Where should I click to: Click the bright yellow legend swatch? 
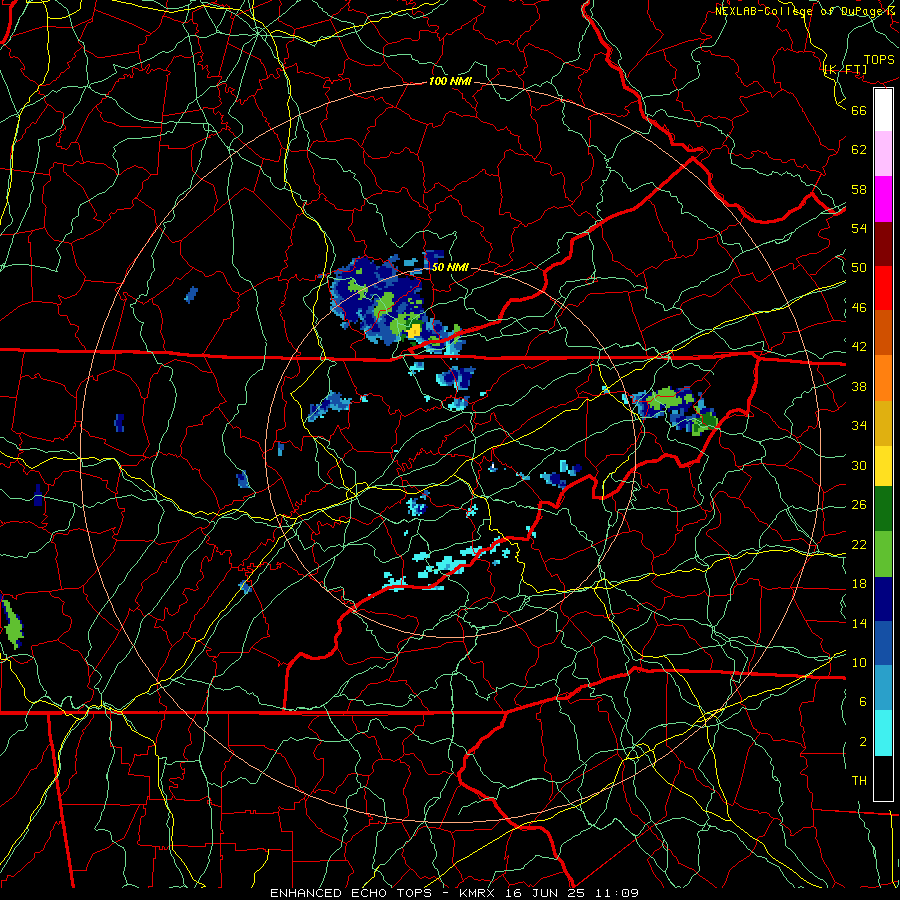point(883,466)
